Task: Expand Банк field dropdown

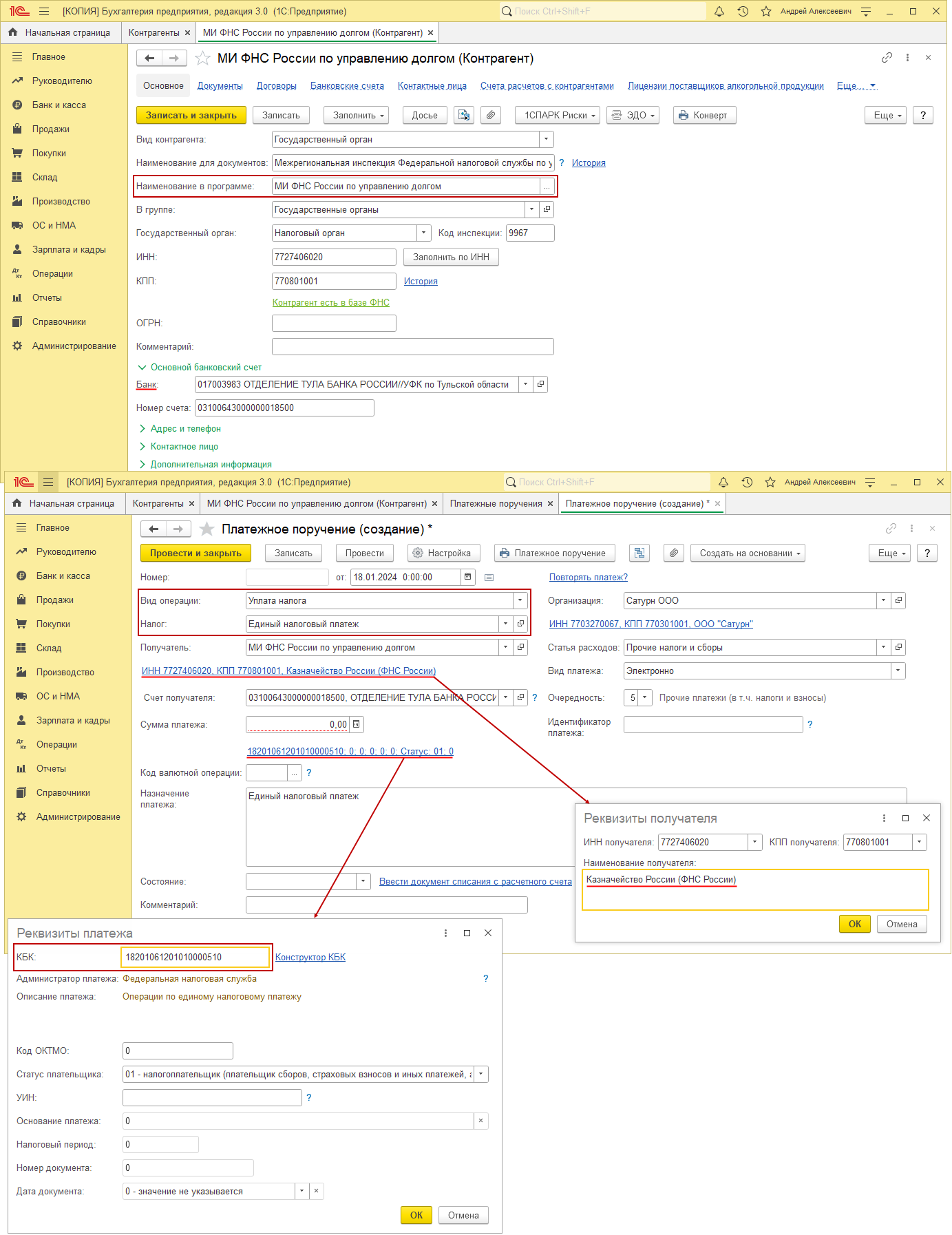Action: coord(526,385)
